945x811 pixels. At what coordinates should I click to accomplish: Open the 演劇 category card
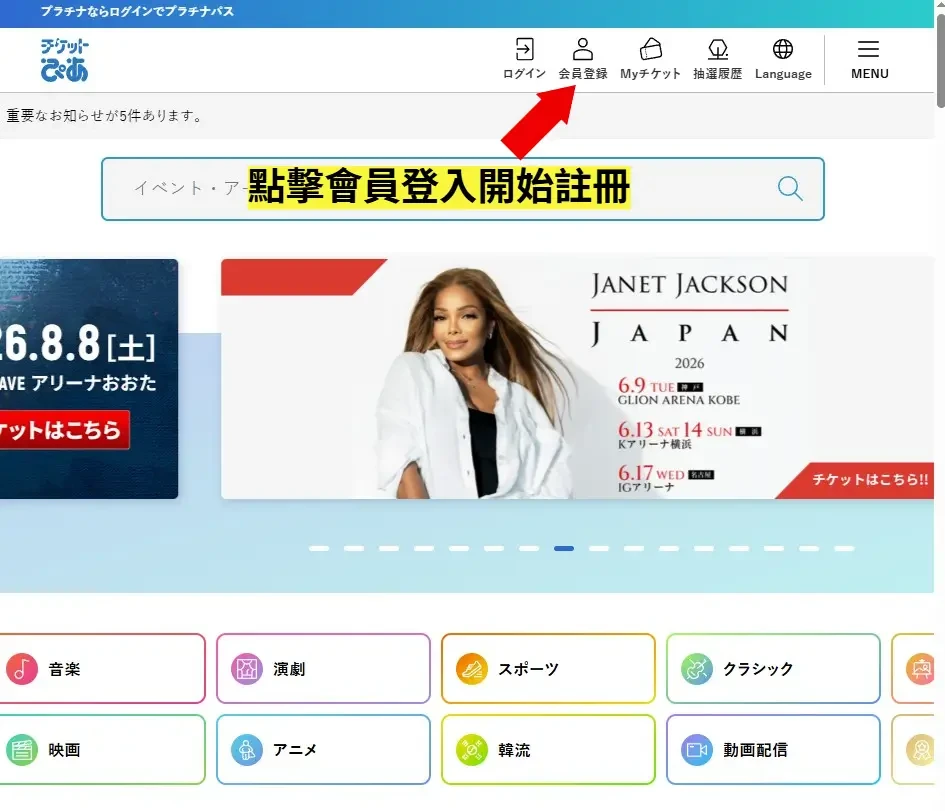click(x=323, y=668)
